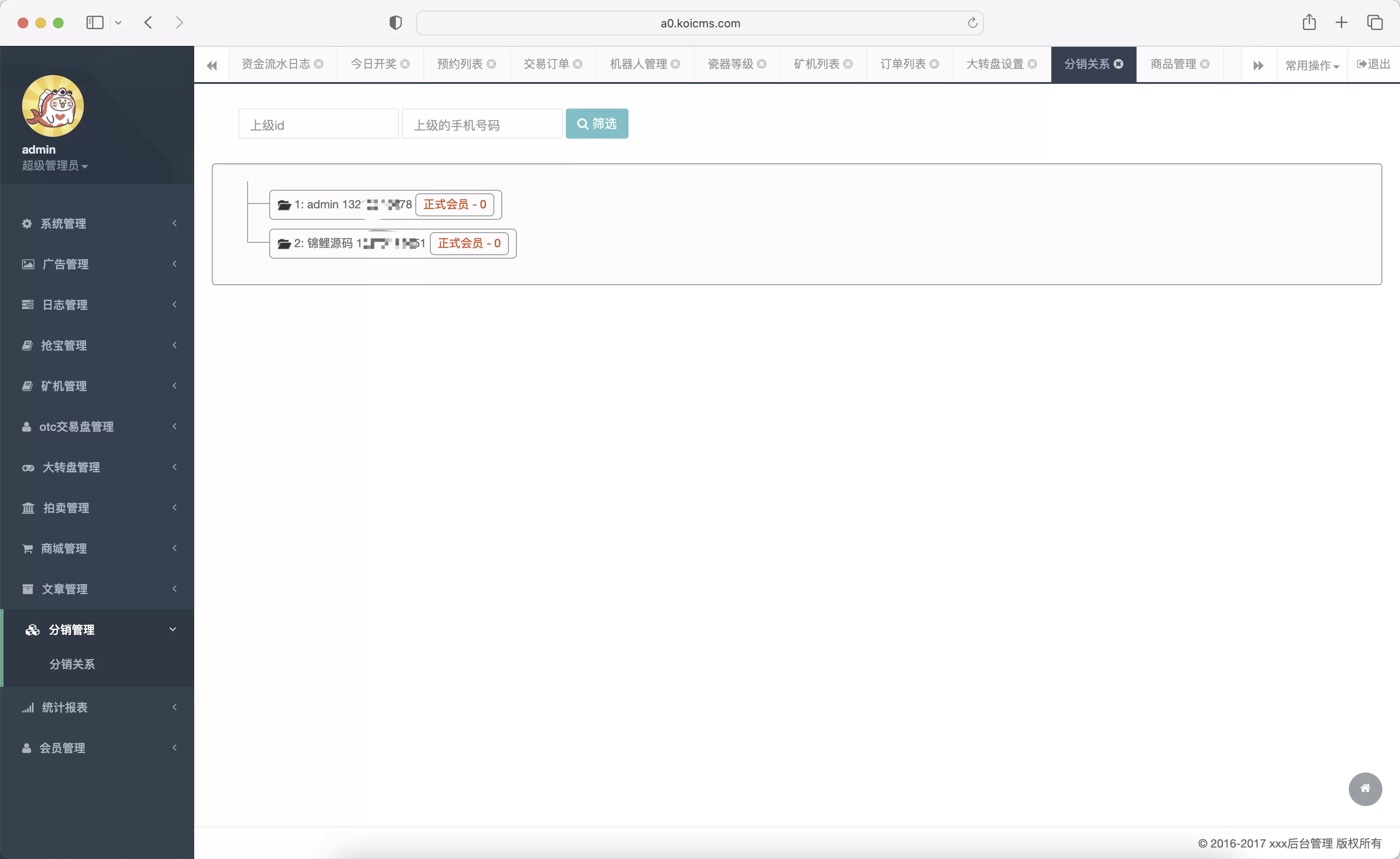Open Safari share menu
Image resolution: width=1400 pixels, height=859 pixels.
coord(1309,22)
